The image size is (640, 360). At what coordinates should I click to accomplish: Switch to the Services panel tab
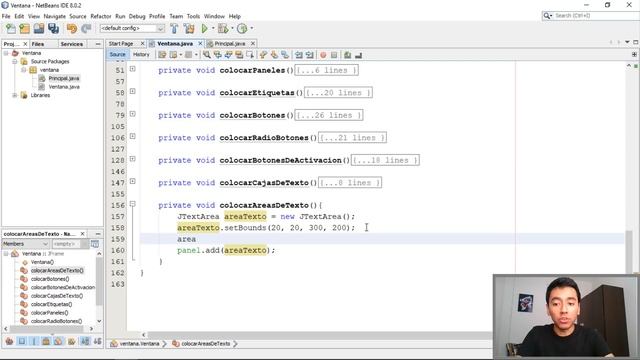pos(71,44)
